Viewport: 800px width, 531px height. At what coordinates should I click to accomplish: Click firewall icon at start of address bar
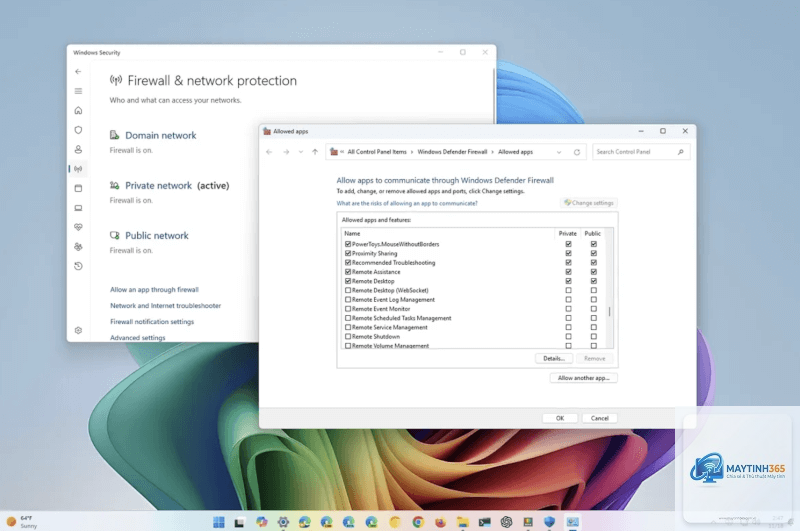[x=334, y=152]
